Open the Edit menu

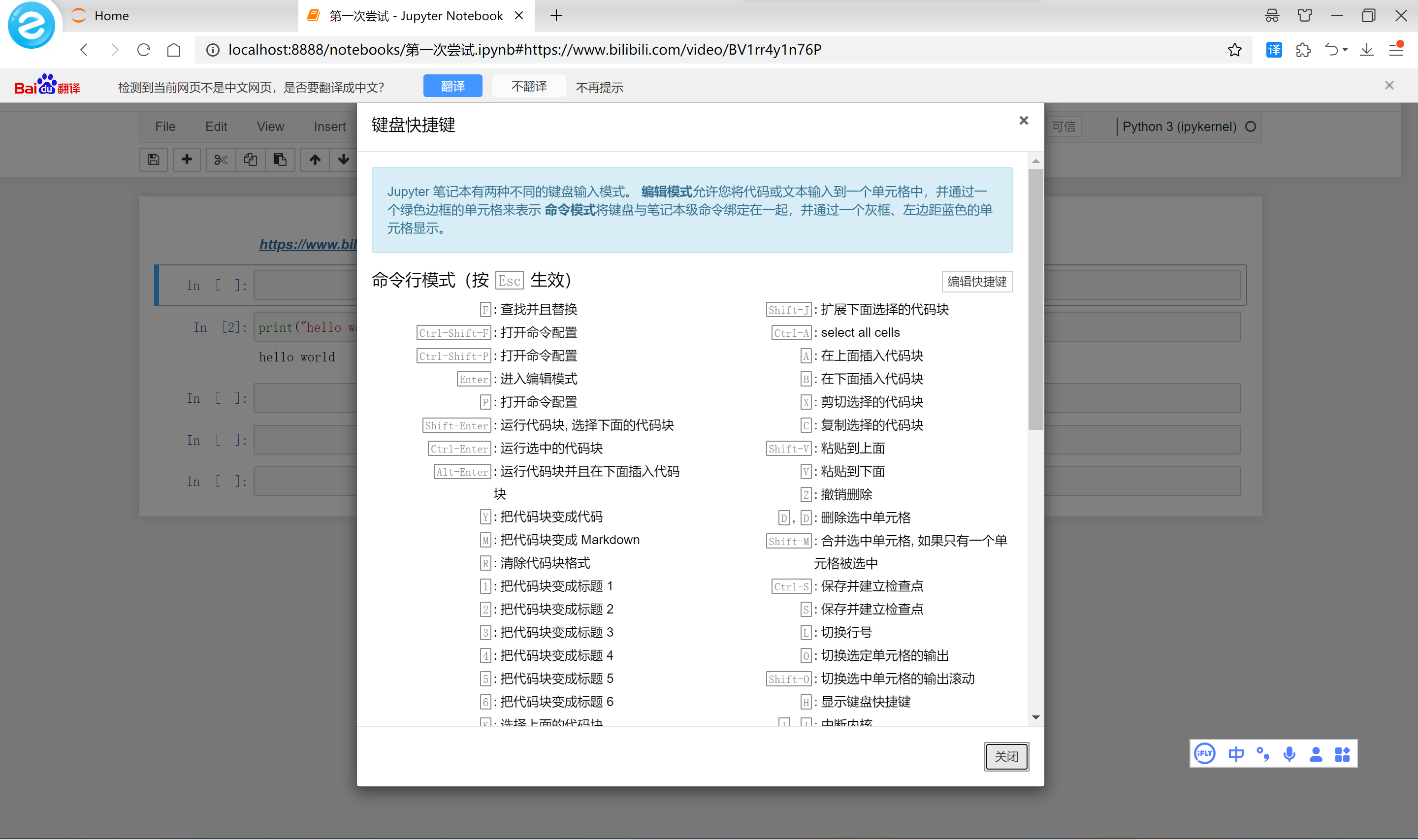pyautogui.click(x=216, y=127)
